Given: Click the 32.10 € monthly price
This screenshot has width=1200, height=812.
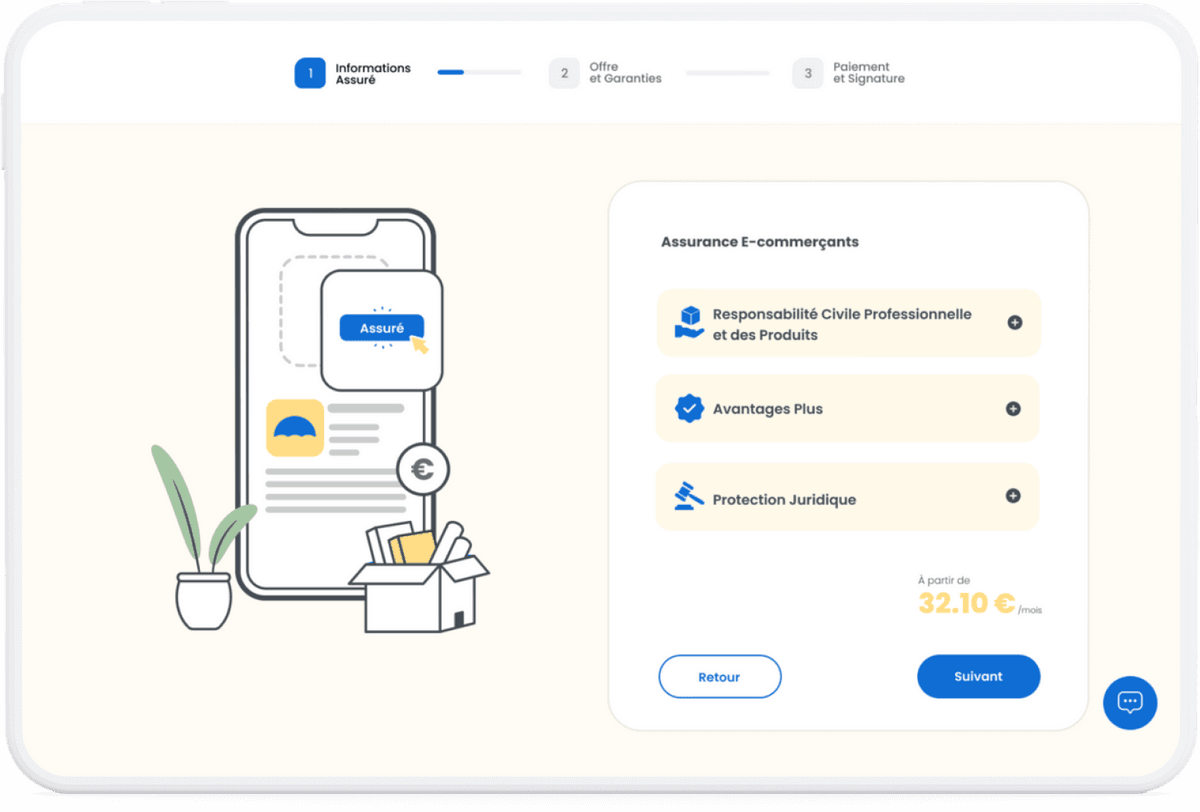Looking at the screenshot, I should pos(966,603).
